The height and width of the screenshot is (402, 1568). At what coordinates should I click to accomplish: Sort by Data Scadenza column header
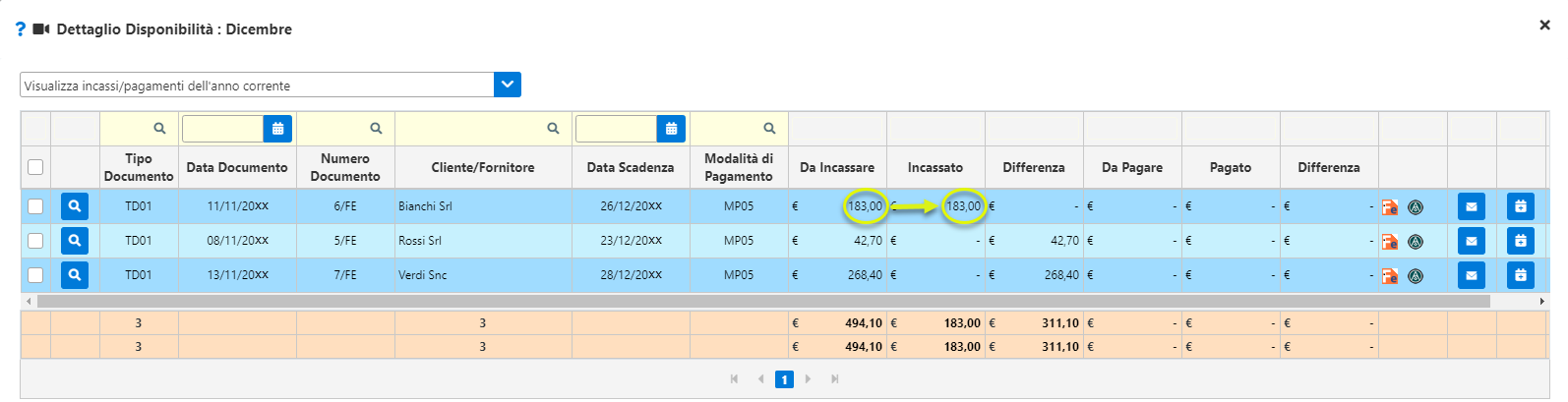point(631,167)
